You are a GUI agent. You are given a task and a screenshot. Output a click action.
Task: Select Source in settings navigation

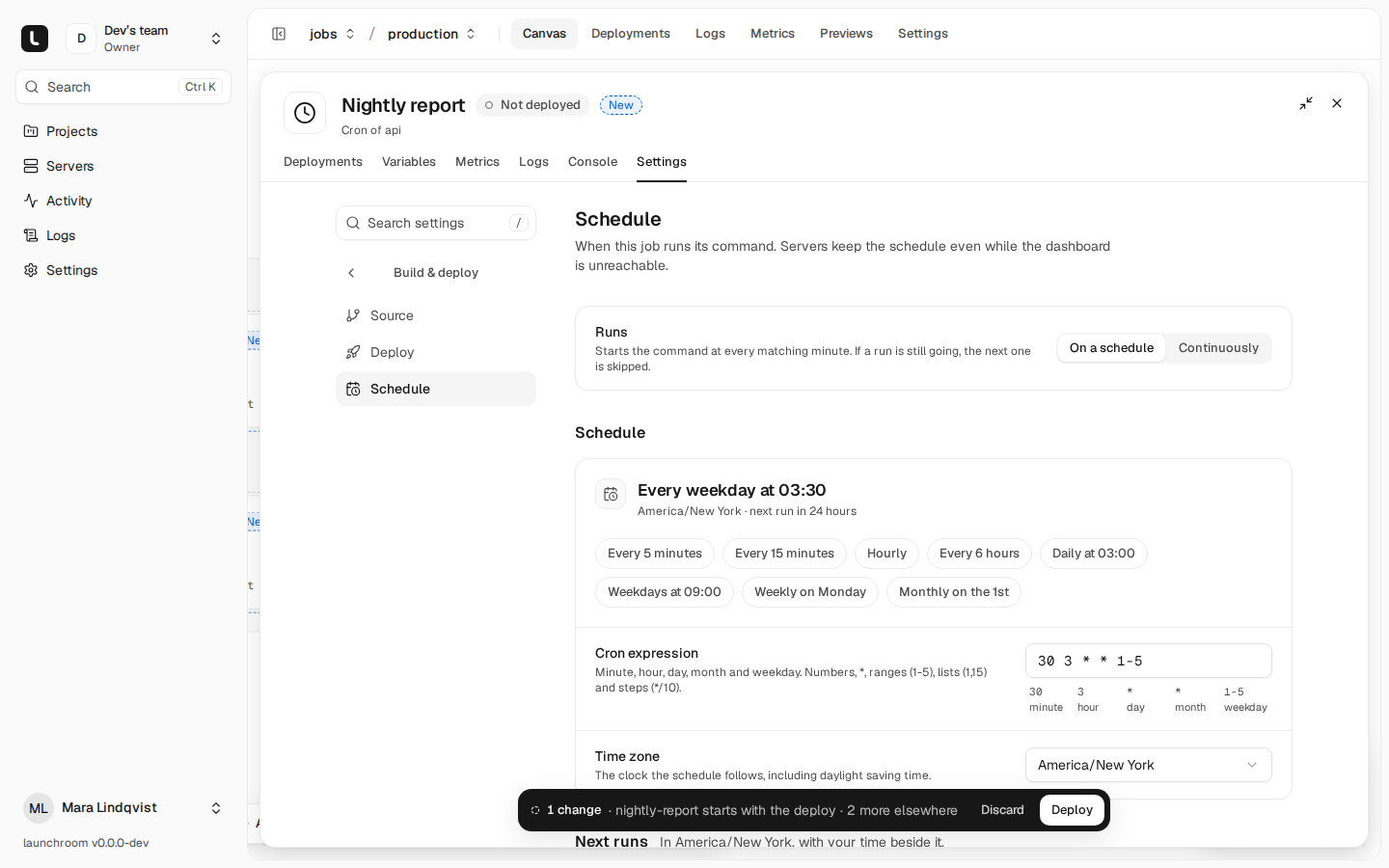click(x=436, y=315)
